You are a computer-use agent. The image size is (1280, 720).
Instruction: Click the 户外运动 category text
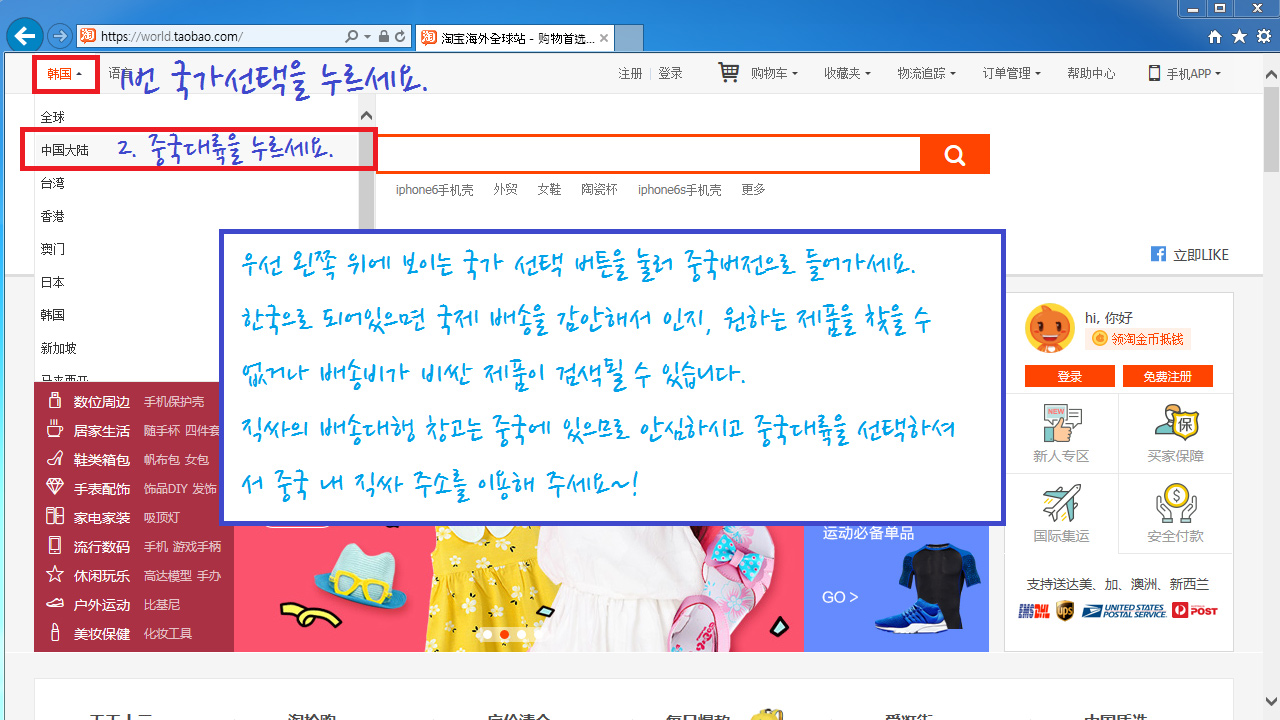102,605
